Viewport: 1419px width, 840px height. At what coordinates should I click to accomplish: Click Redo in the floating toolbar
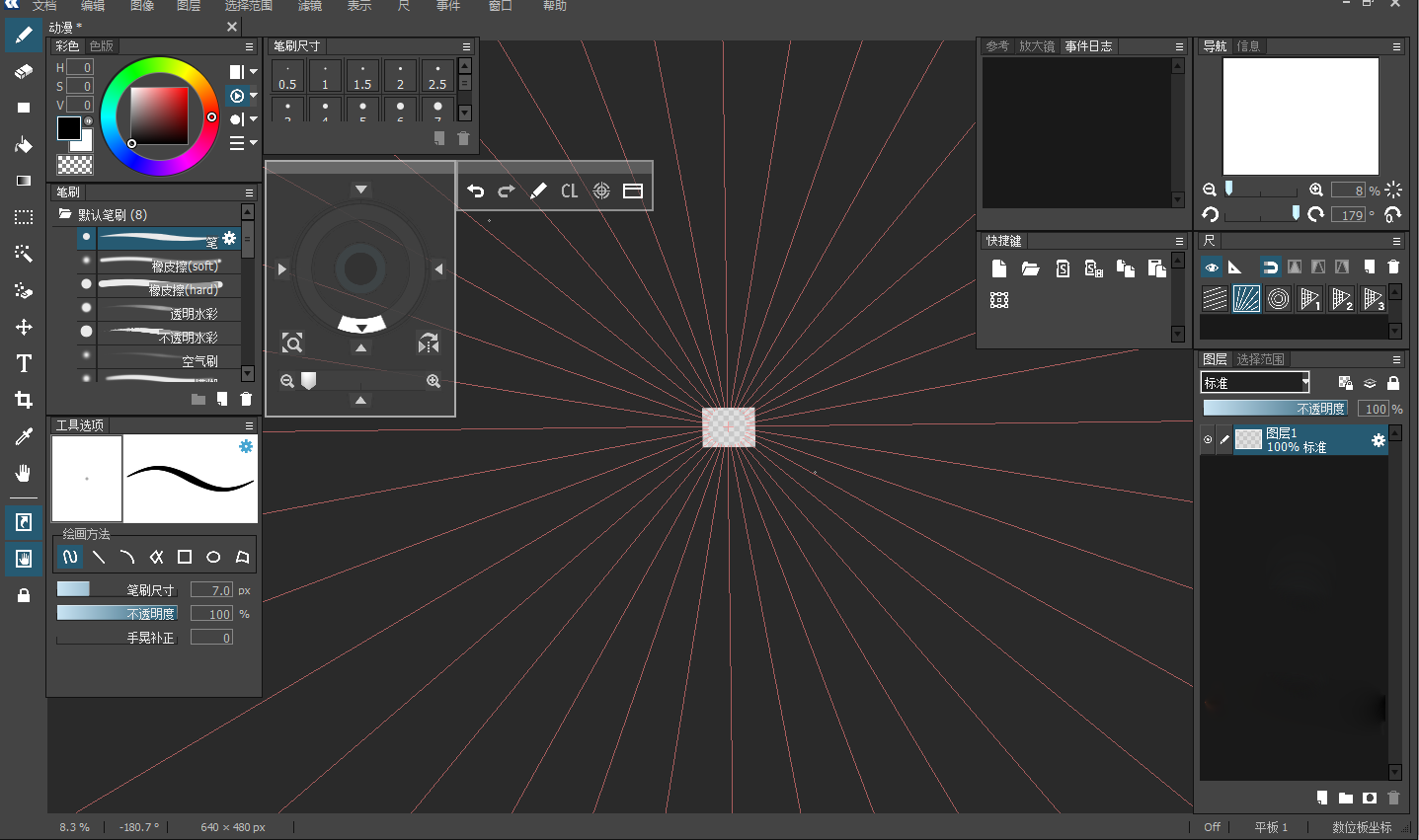507,191
